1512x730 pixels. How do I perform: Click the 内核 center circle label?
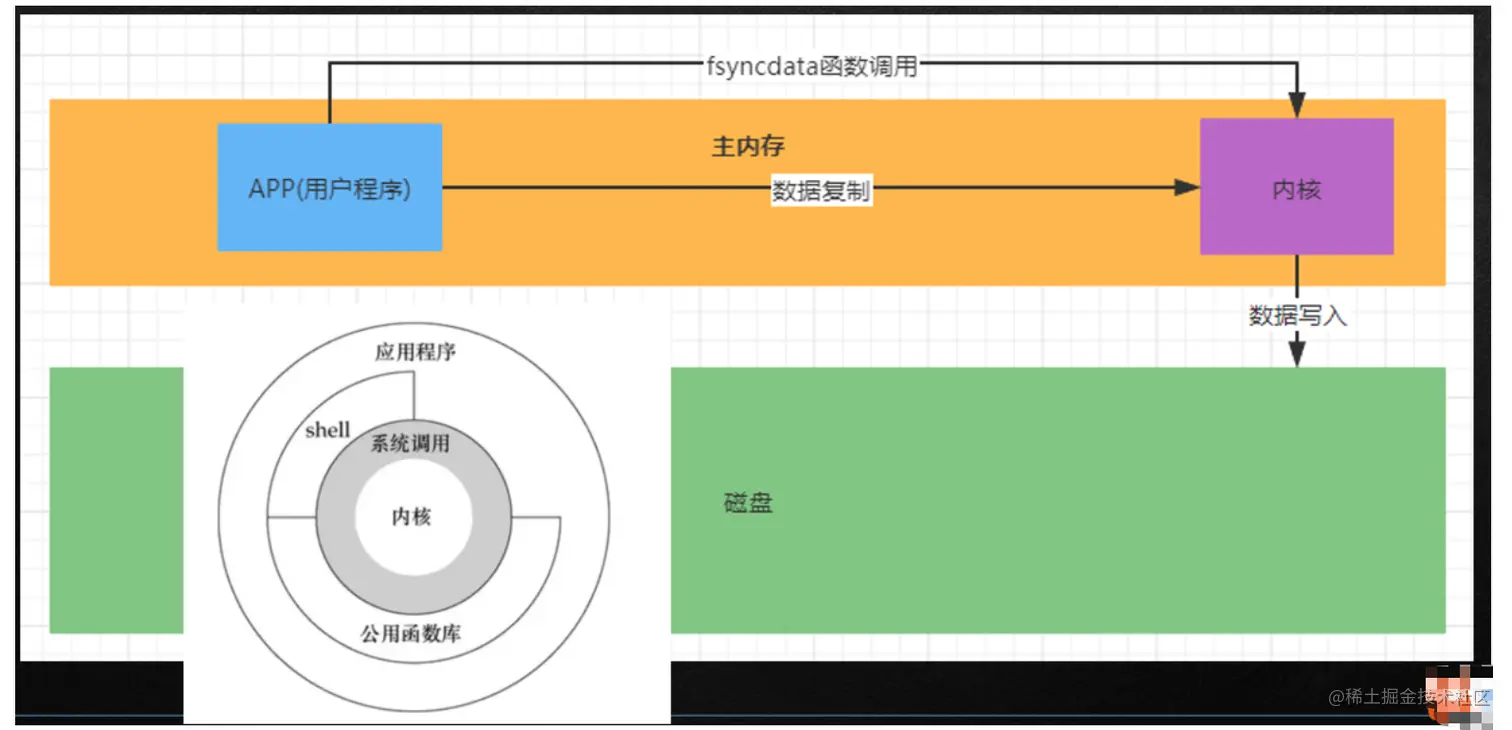411,517
